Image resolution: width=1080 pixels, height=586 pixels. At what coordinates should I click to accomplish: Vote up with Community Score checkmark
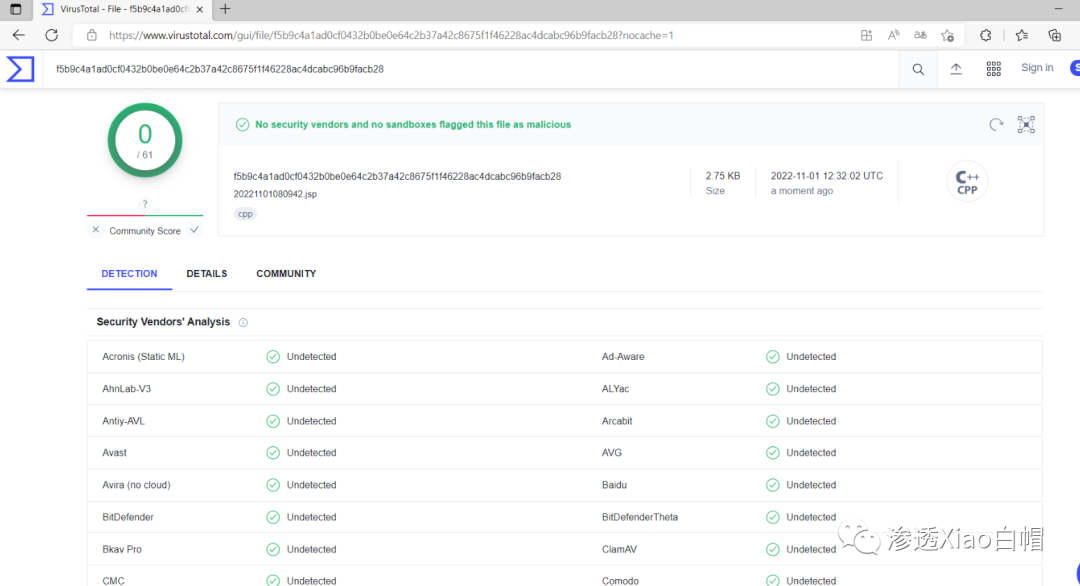(x=194, y=230)
